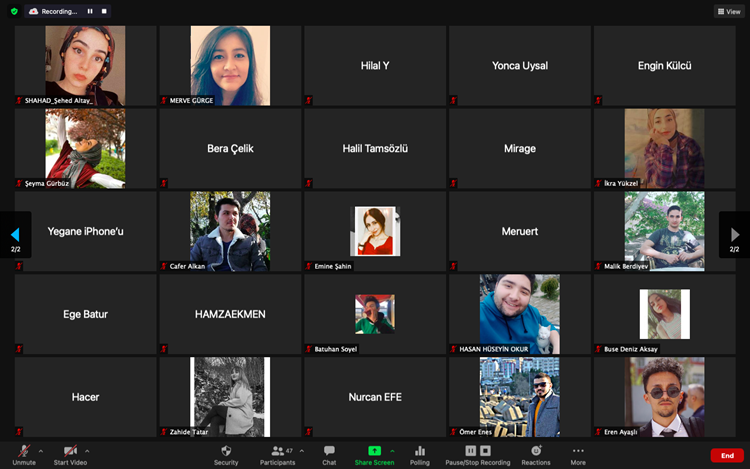Go to previous gallery page with left arrow
Screen dimensions: 750x469
click(x=15, y=235)
